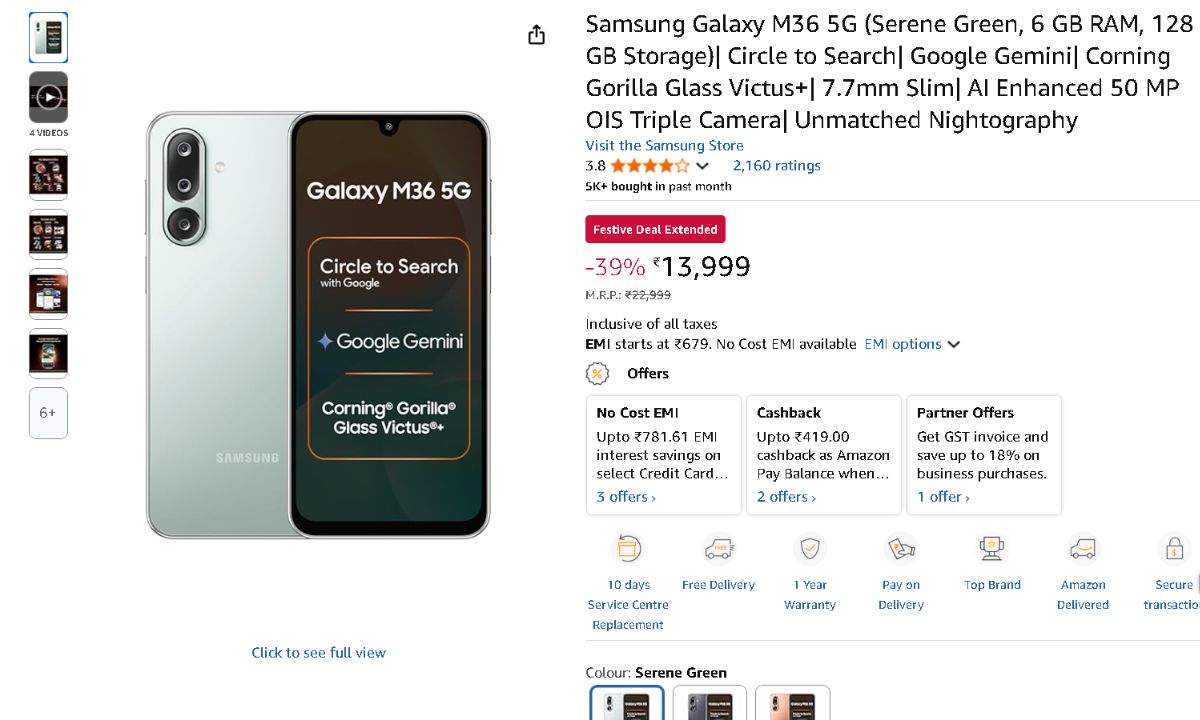Click the Top Brand trophy icon
The width and height of the screenshot is (1200, 720).
click(x=991, y=549)
